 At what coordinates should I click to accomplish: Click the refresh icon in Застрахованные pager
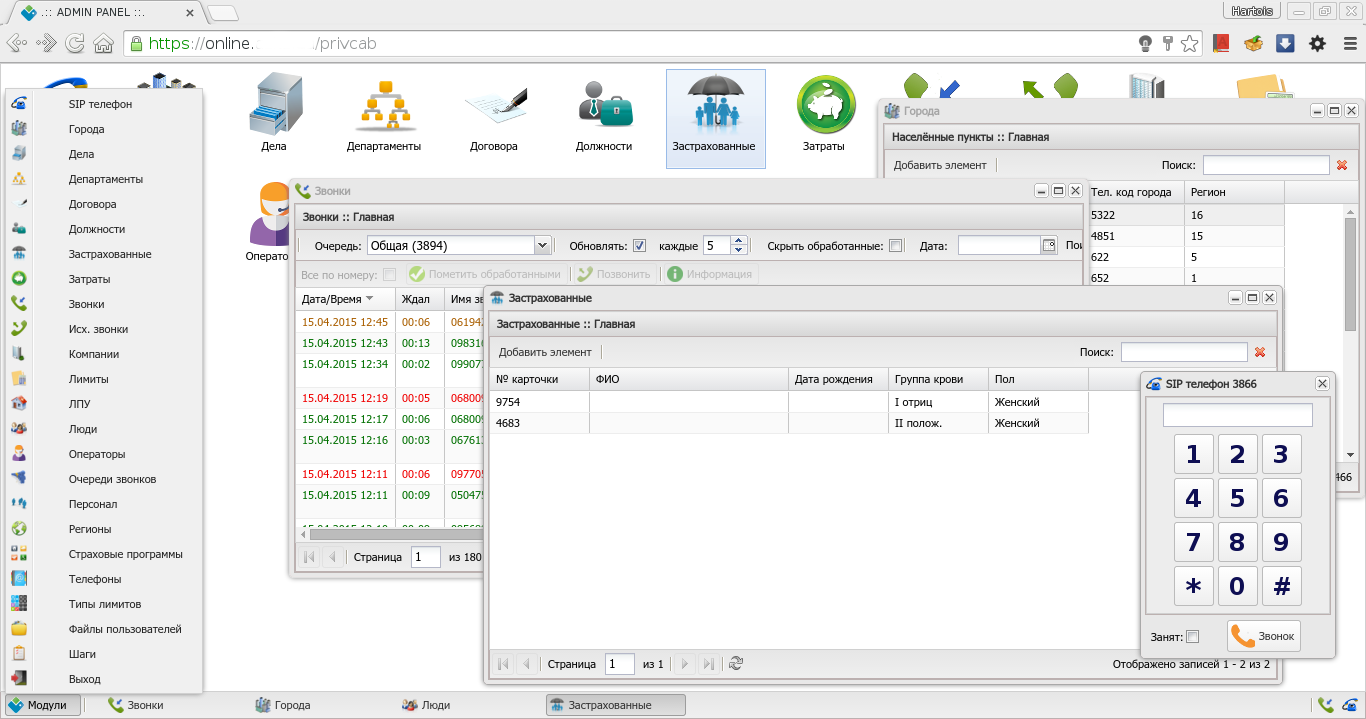736,664
